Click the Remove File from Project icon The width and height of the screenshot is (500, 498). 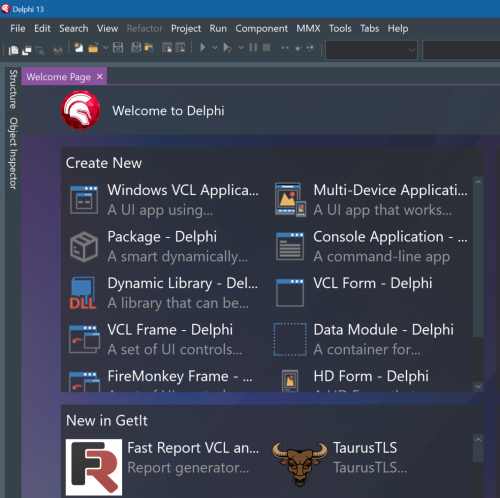[180, 48]
